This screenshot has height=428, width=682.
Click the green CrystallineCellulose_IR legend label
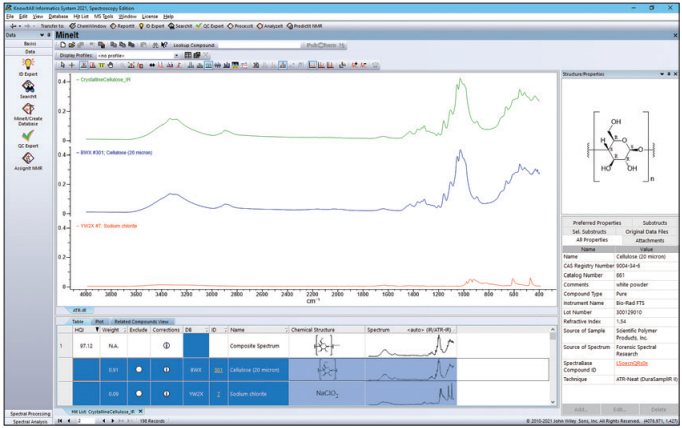coord(103,78)
